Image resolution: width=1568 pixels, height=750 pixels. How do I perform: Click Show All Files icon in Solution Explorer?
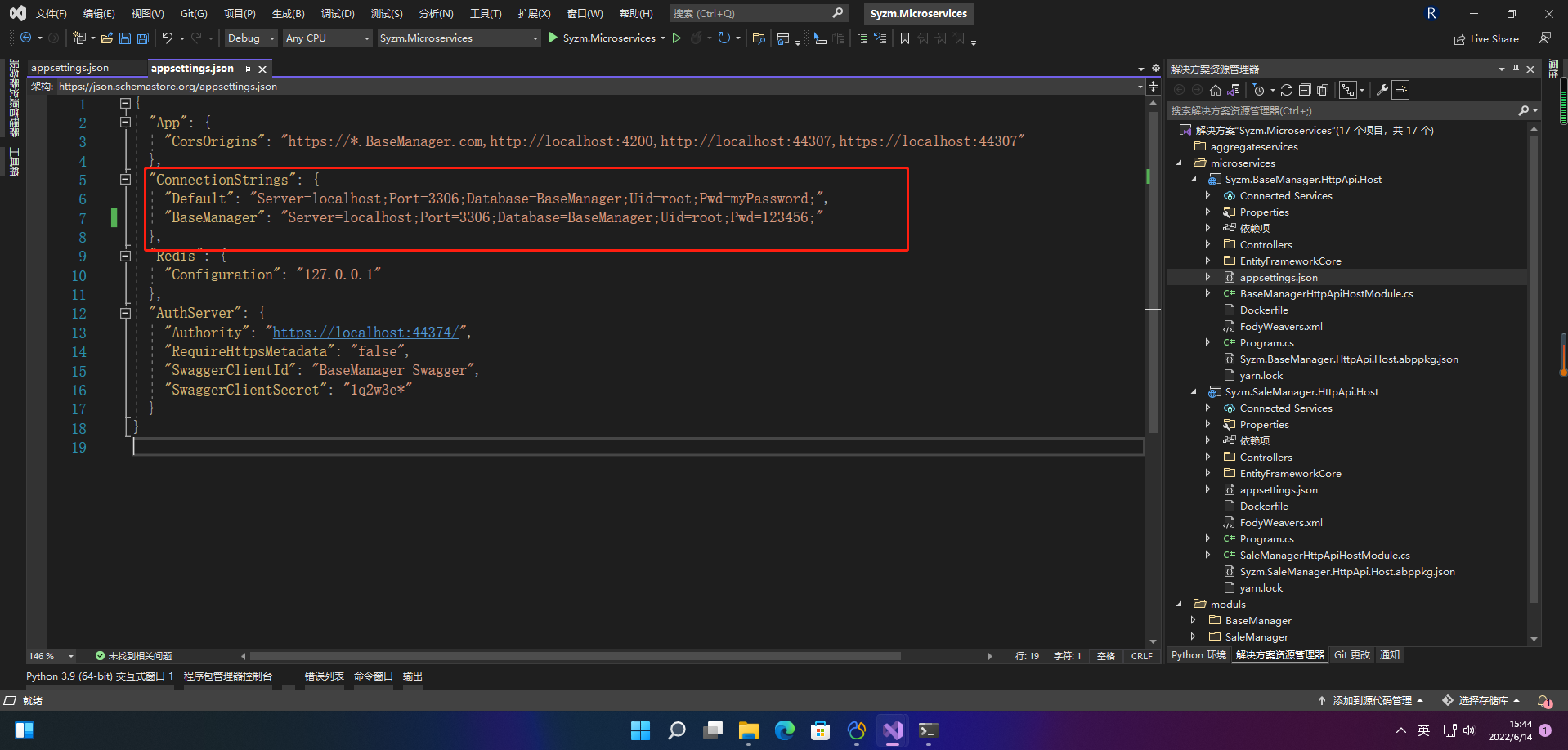pos(1323,90)
